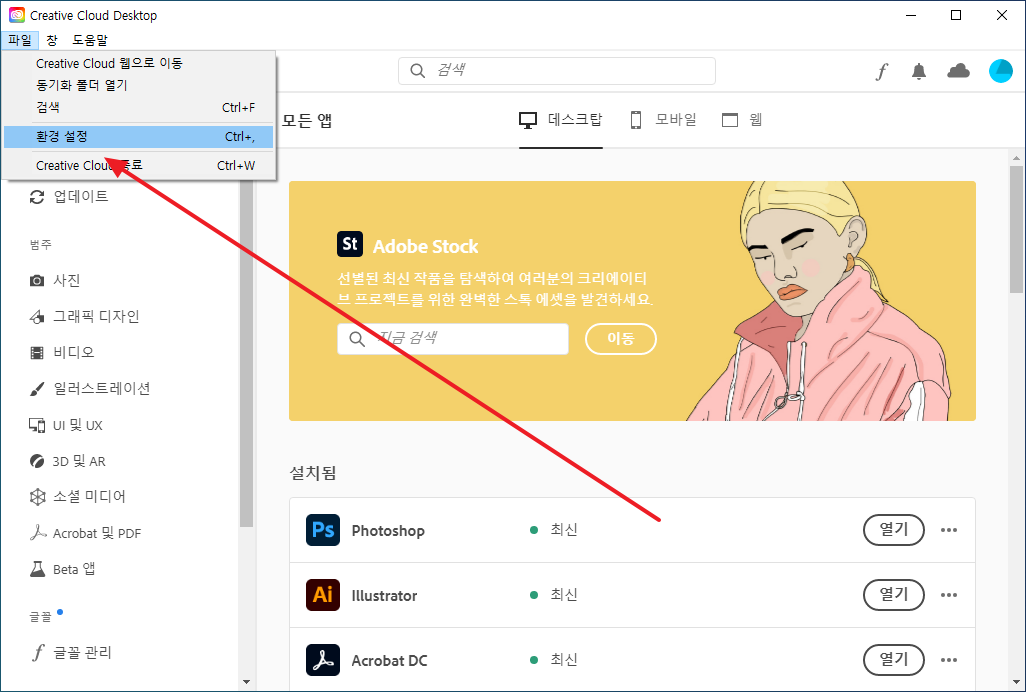Image resolution: width=1026 pixels, height=692 pixels.
Task: Click the 지금 검색 Stock search field
Action: point(453,339)
